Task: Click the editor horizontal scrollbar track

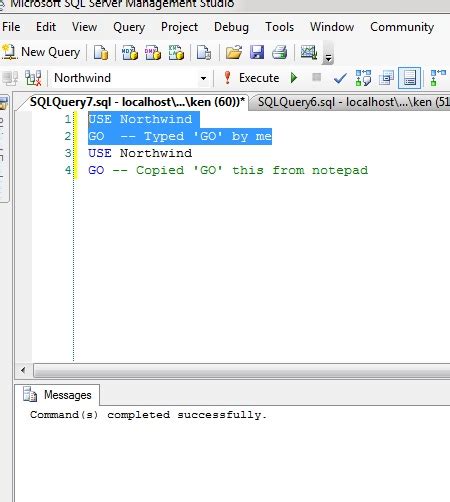Action: pyautogui.click(x=242, y=370)
